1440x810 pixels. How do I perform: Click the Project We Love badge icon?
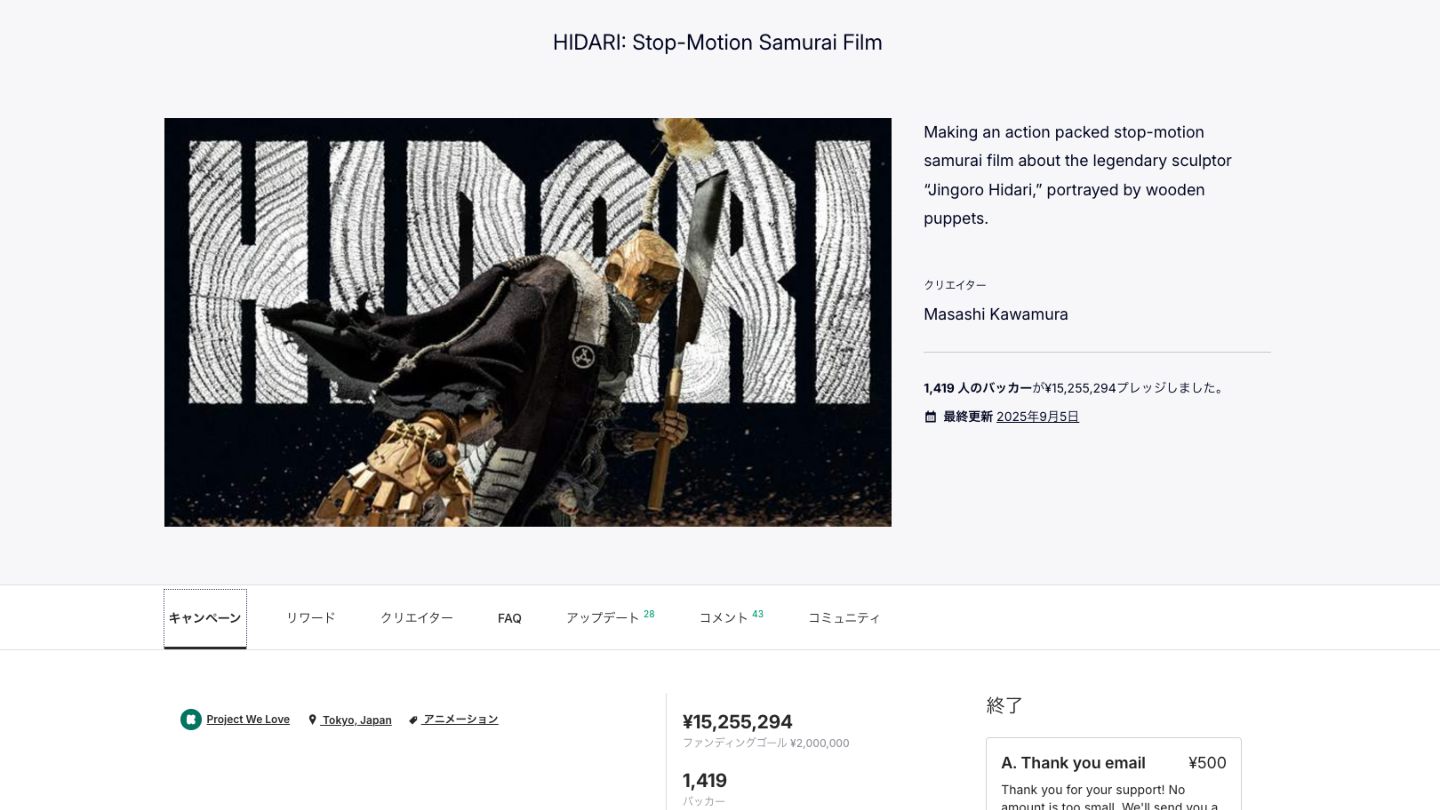tap(191, 720)
